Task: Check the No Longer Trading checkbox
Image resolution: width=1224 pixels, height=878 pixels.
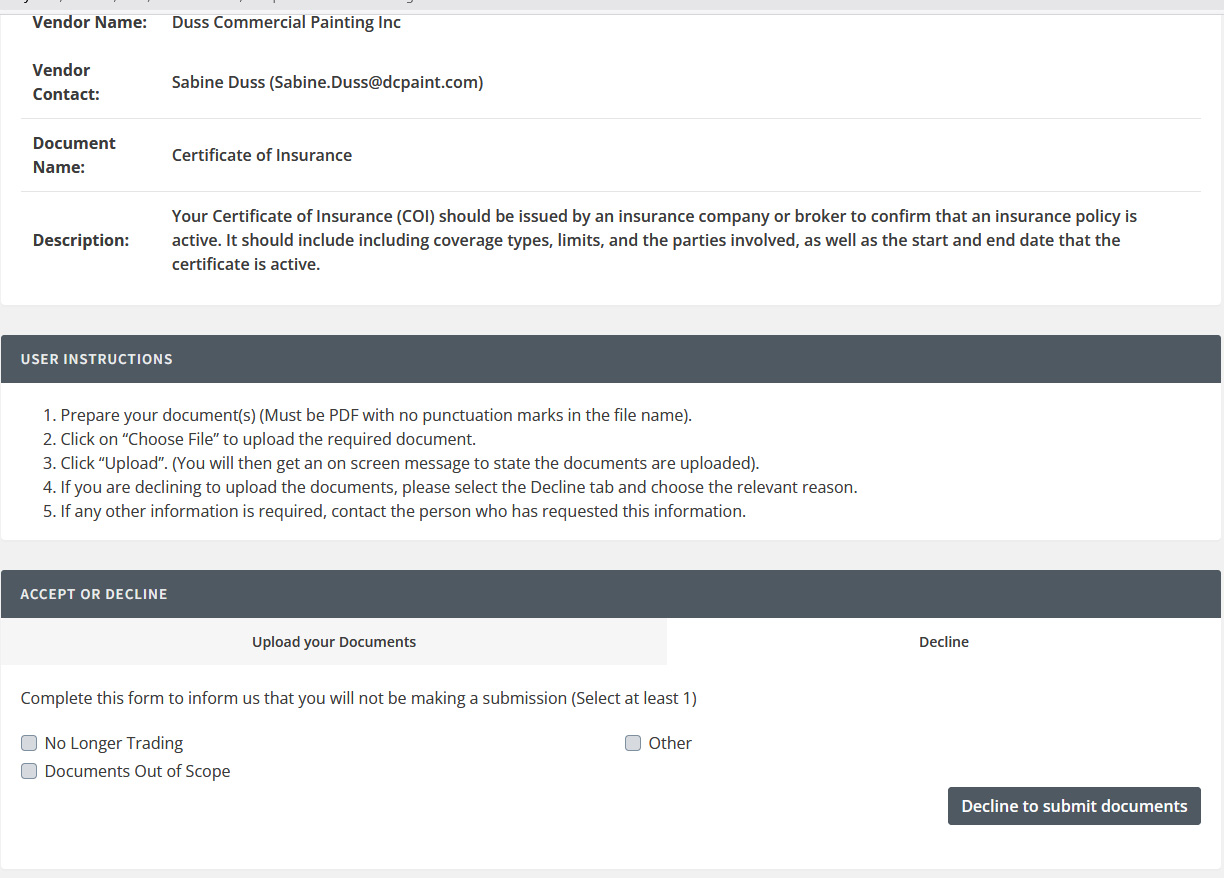Action: point(30,743)
